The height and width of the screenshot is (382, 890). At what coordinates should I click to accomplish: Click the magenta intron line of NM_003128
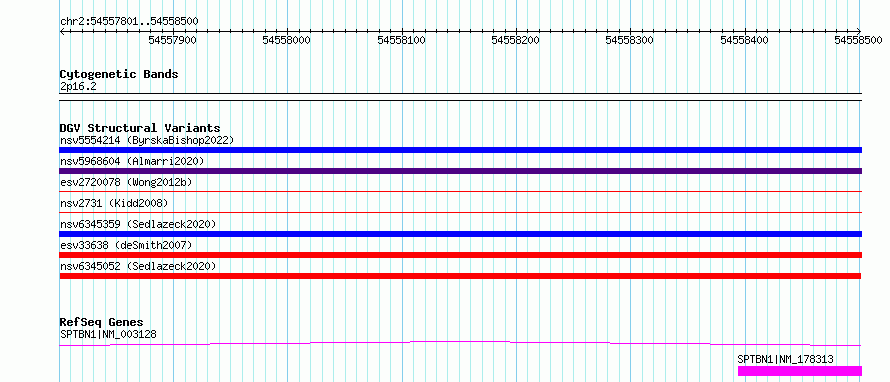click(460, 343)
